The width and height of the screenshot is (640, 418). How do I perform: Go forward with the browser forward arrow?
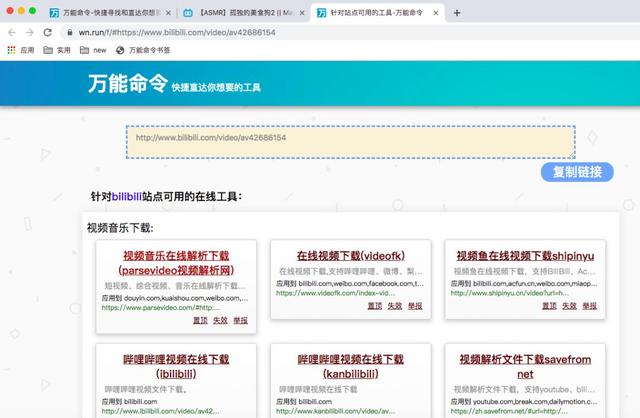pos(30,32)
